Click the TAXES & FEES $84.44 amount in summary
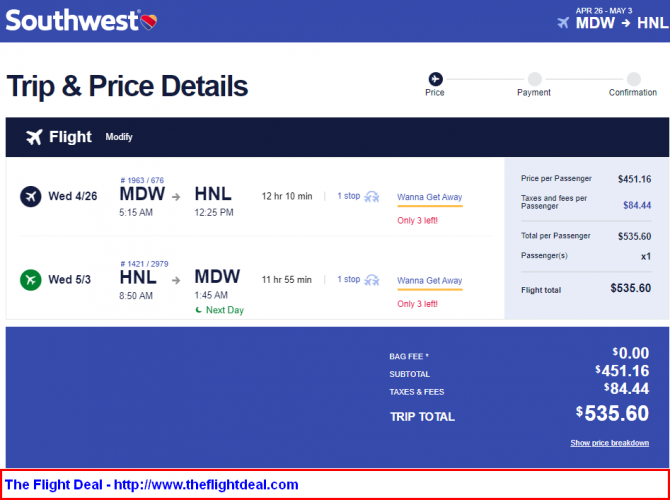This screenshot has width=670, height=500. (626, 389)
